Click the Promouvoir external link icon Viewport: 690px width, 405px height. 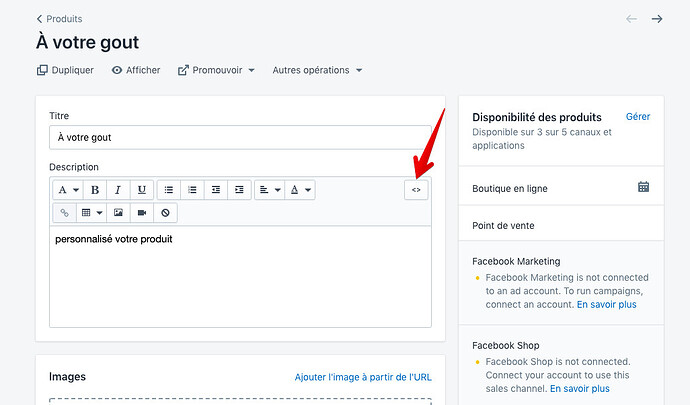[x=183, y=70]
